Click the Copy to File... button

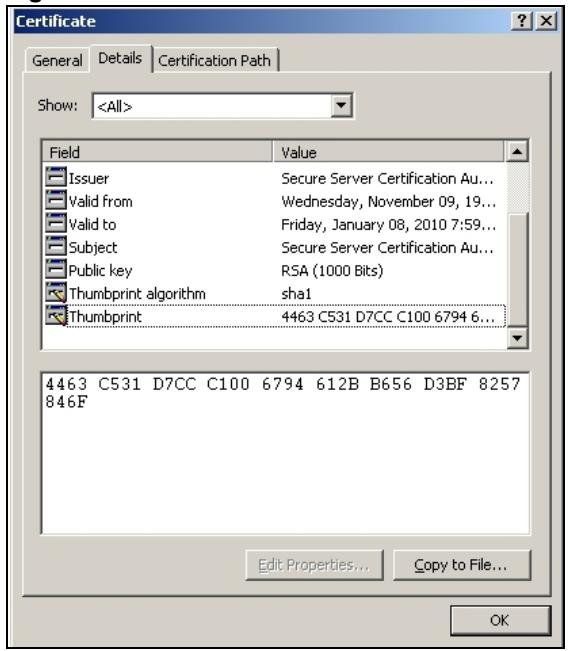tap(461, 565)
